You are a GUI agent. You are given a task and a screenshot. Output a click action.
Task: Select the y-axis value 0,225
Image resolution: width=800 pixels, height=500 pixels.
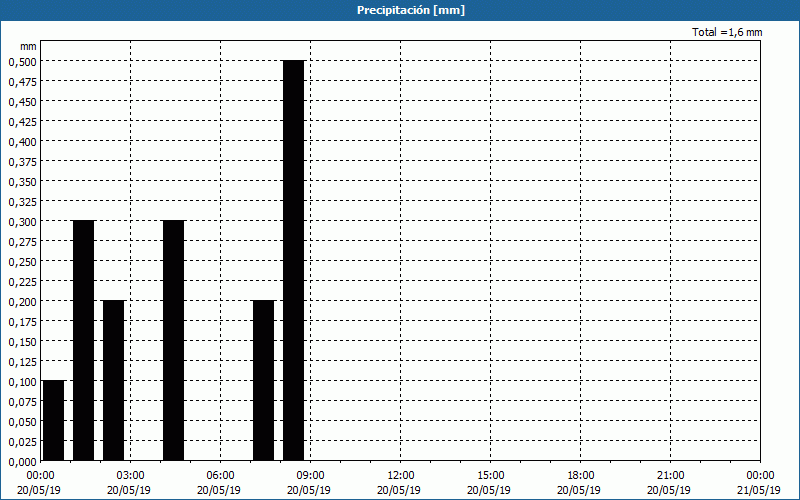pos(22,282)
